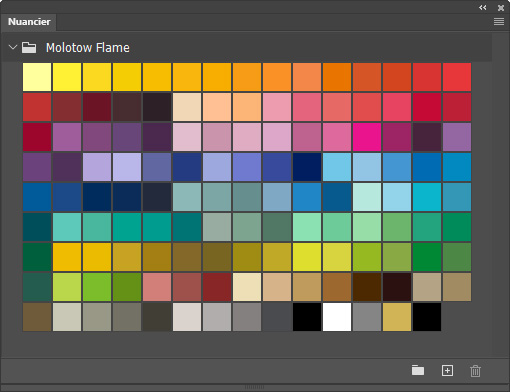Screen dimensions: 510x392
Task: Select the crimson swatch starting third row
Action: pyautogui.click(x=37, y=137)
